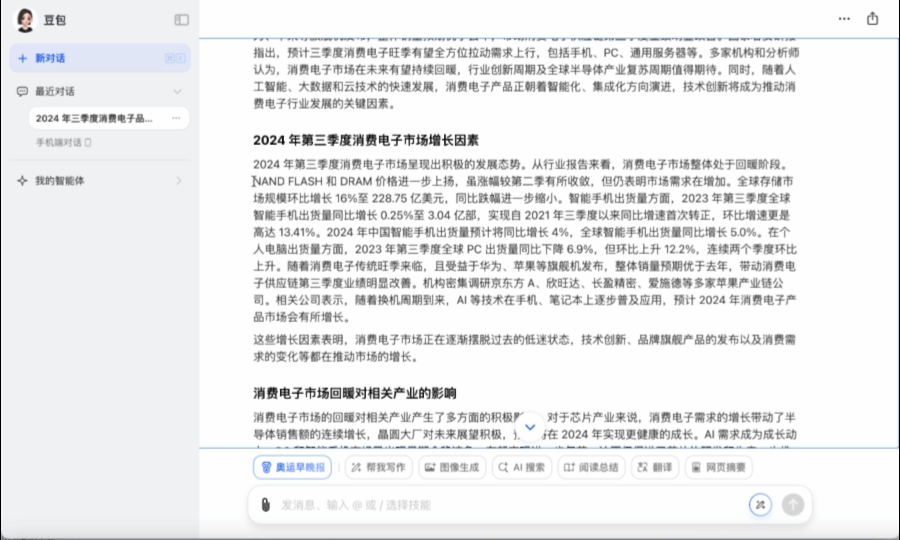This screenshot has height=540, width=900.
Task: Open 手机端对话 item
Action: pos(63,142)
